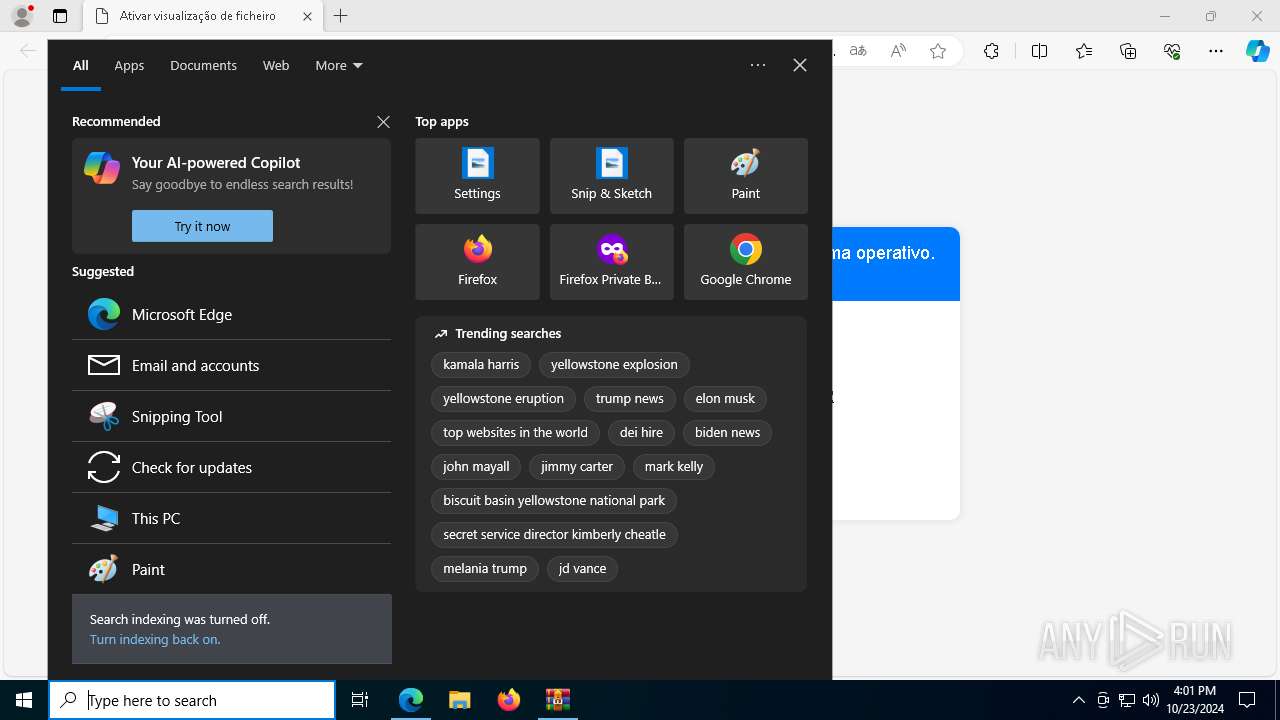Switch to Web search tab
1280x720 pixels.
click(276, 65)
